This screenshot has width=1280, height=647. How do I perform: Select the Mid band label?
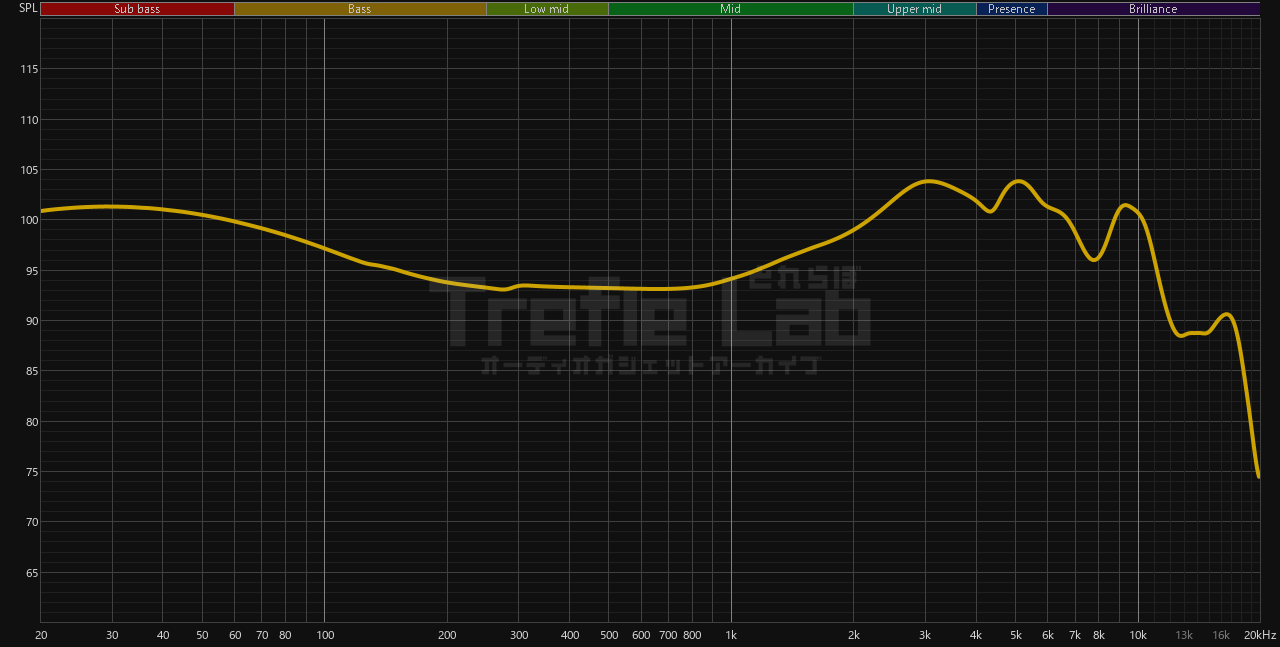[731, 9]
